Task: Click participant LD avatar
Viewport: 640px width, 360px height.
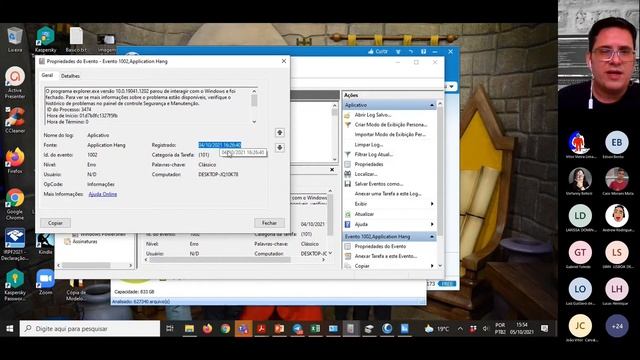Action: (580, 216)
